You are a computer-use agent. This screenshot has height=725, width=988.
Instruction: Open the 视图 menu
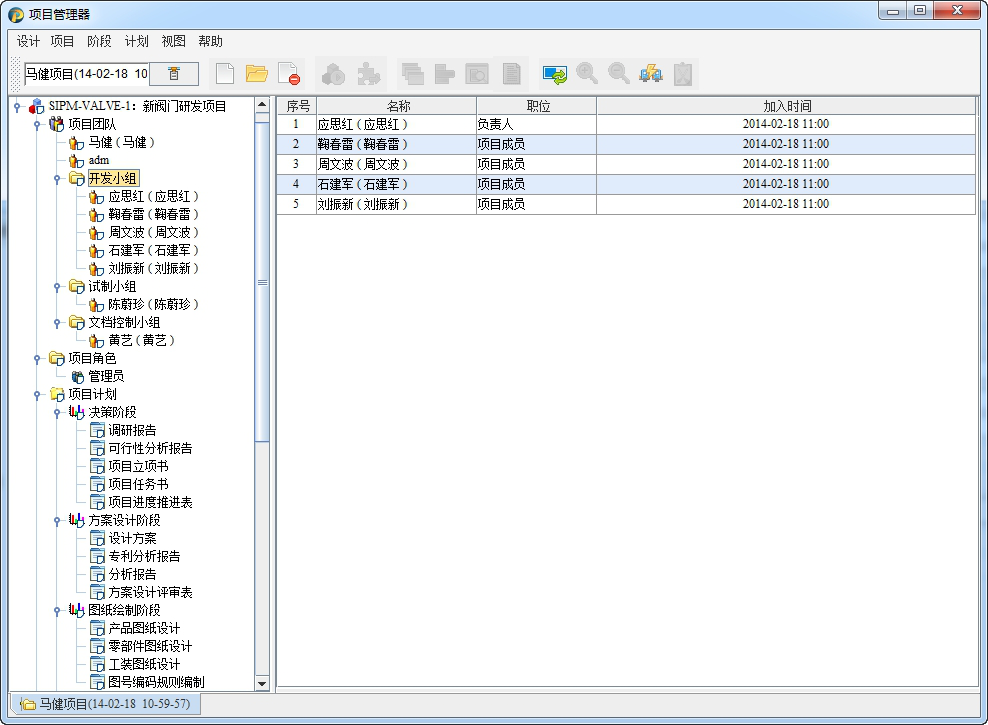(x=173, y=42)
